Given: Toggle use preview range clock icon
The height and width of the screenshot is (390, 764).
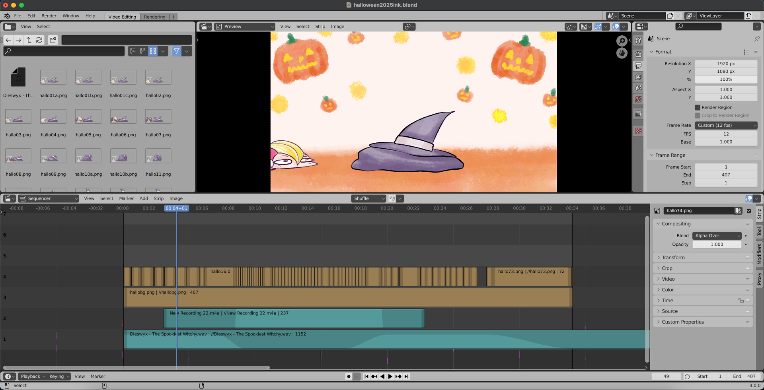Looking at the screenshot, I should click(x=687, y=376).
